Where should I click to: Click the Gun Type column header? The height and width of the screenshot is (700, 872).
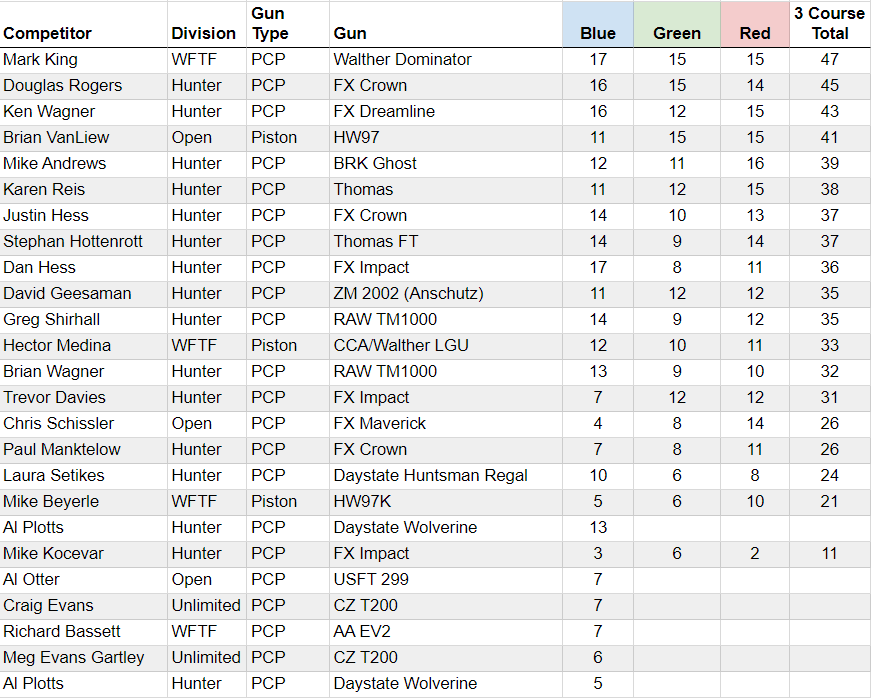click(288, 24)
